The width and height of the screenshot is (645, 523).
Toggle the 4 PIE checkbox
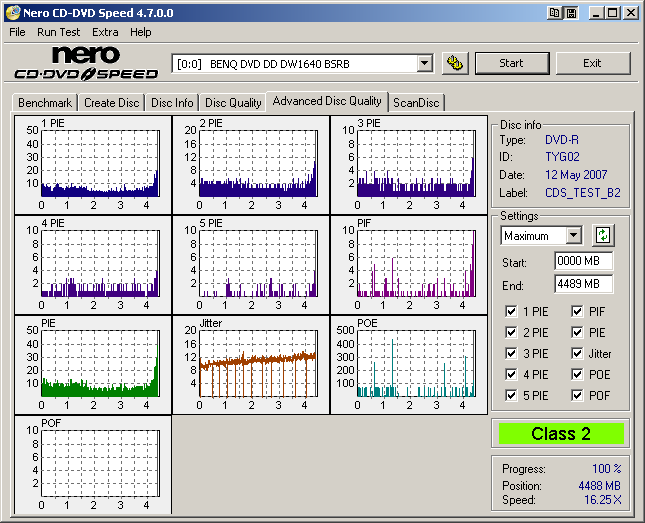(x=511, y=374)
